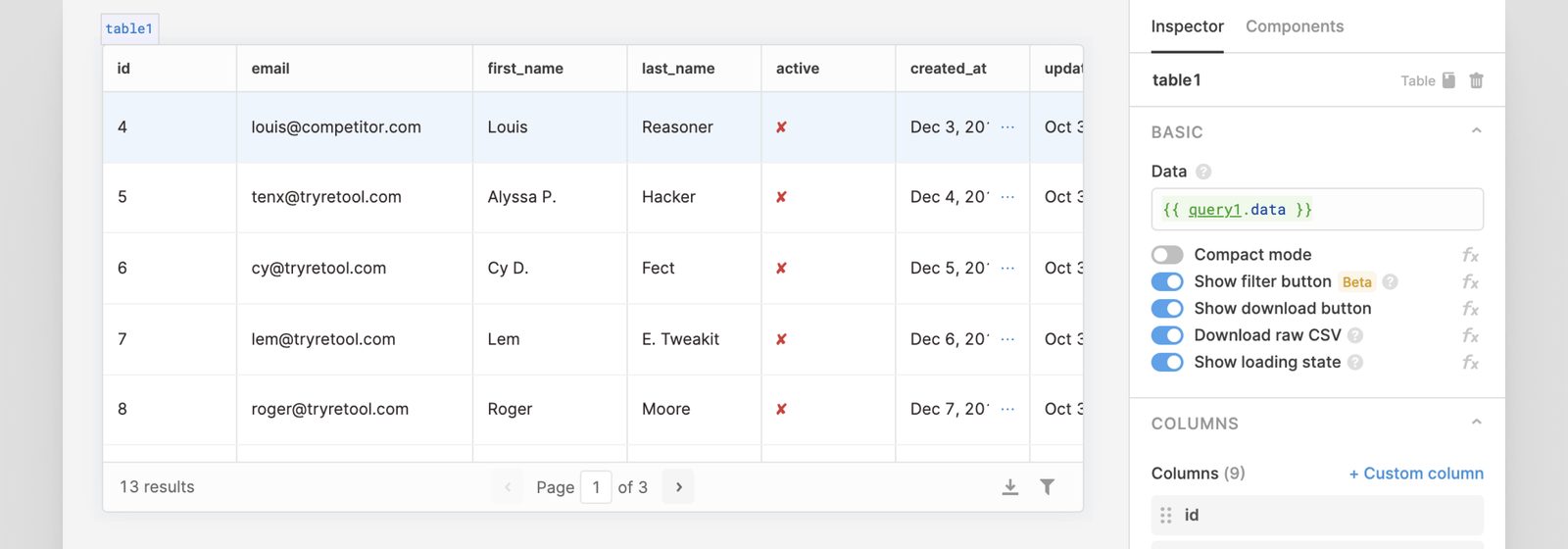Image resolution: width=1568 pixels, height=549 pixels.
Task: Click the help icon next to Data
Action: 1203,172
